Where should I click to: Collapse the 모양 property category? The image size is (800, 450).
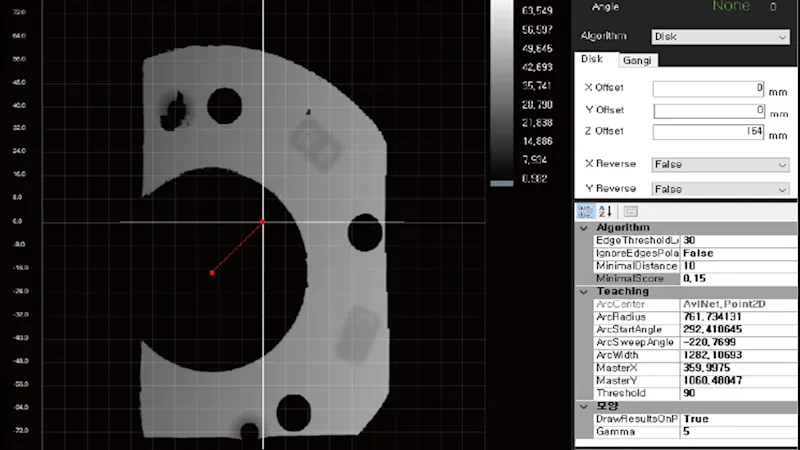585,406
